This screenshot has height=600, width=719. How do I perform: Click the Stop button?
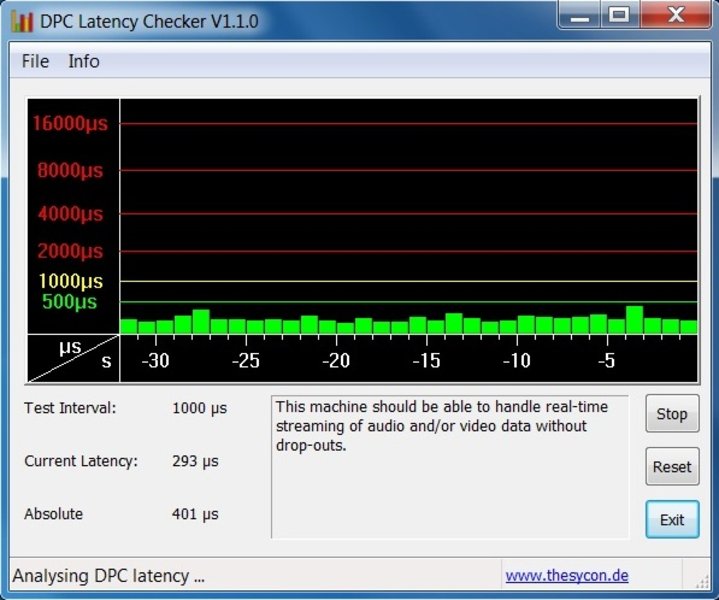coord(672,414)
